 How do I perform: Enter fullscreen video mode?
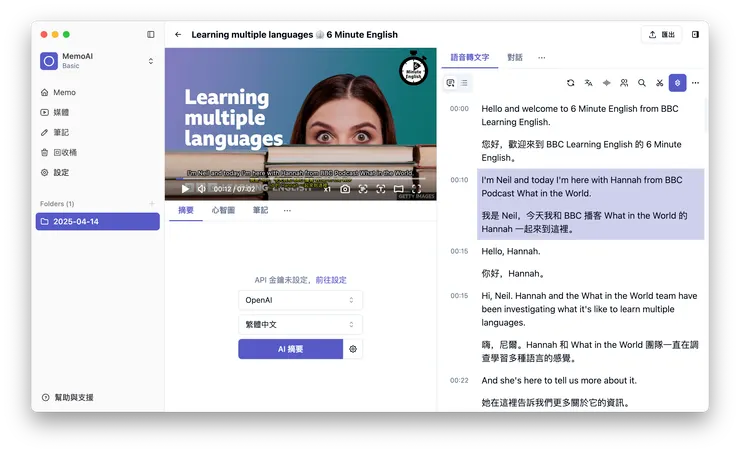click(416, 189)
